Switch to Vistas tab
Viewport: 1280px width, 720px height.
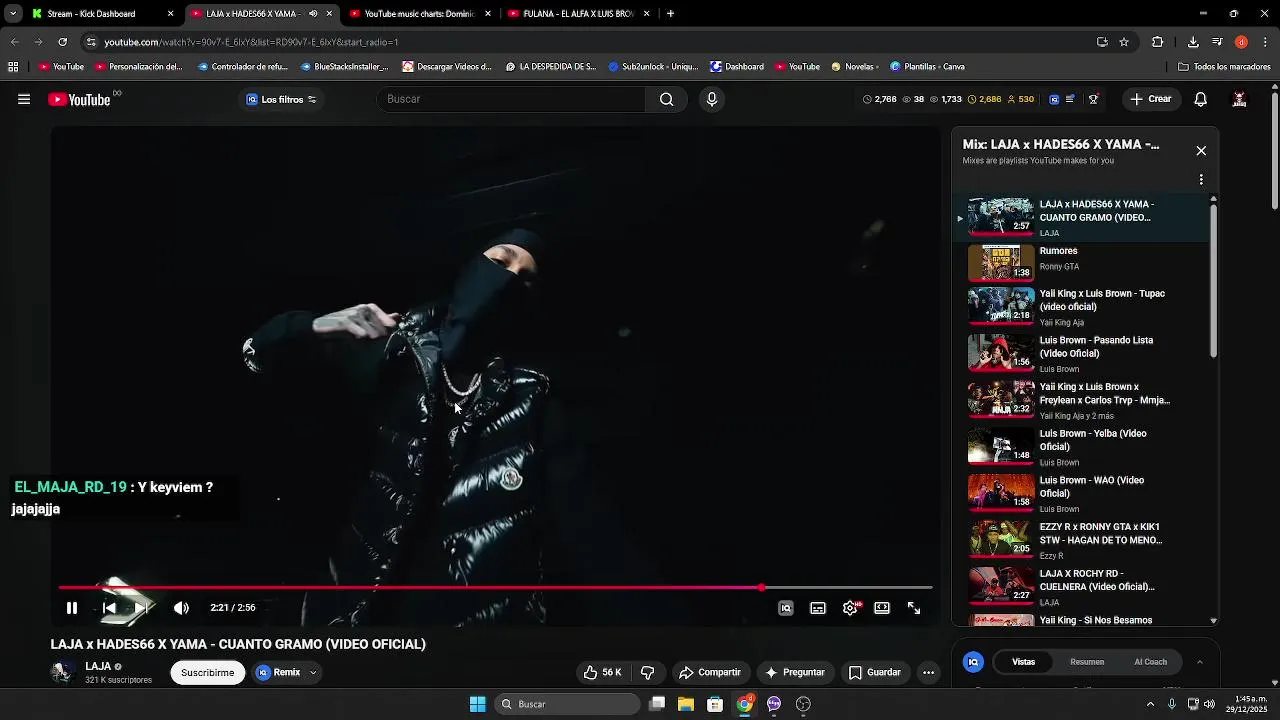point(1024,662)
